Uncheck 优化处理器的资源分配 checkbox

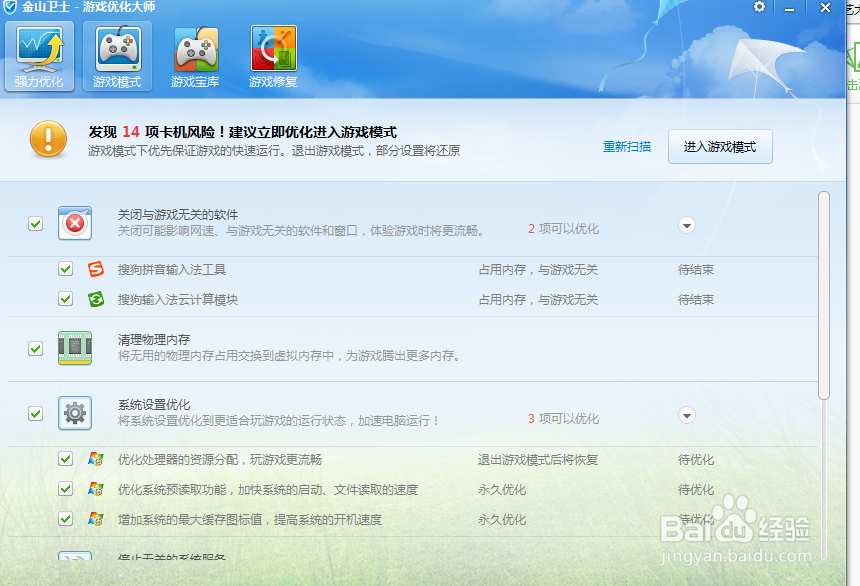(x=66, y=459)
